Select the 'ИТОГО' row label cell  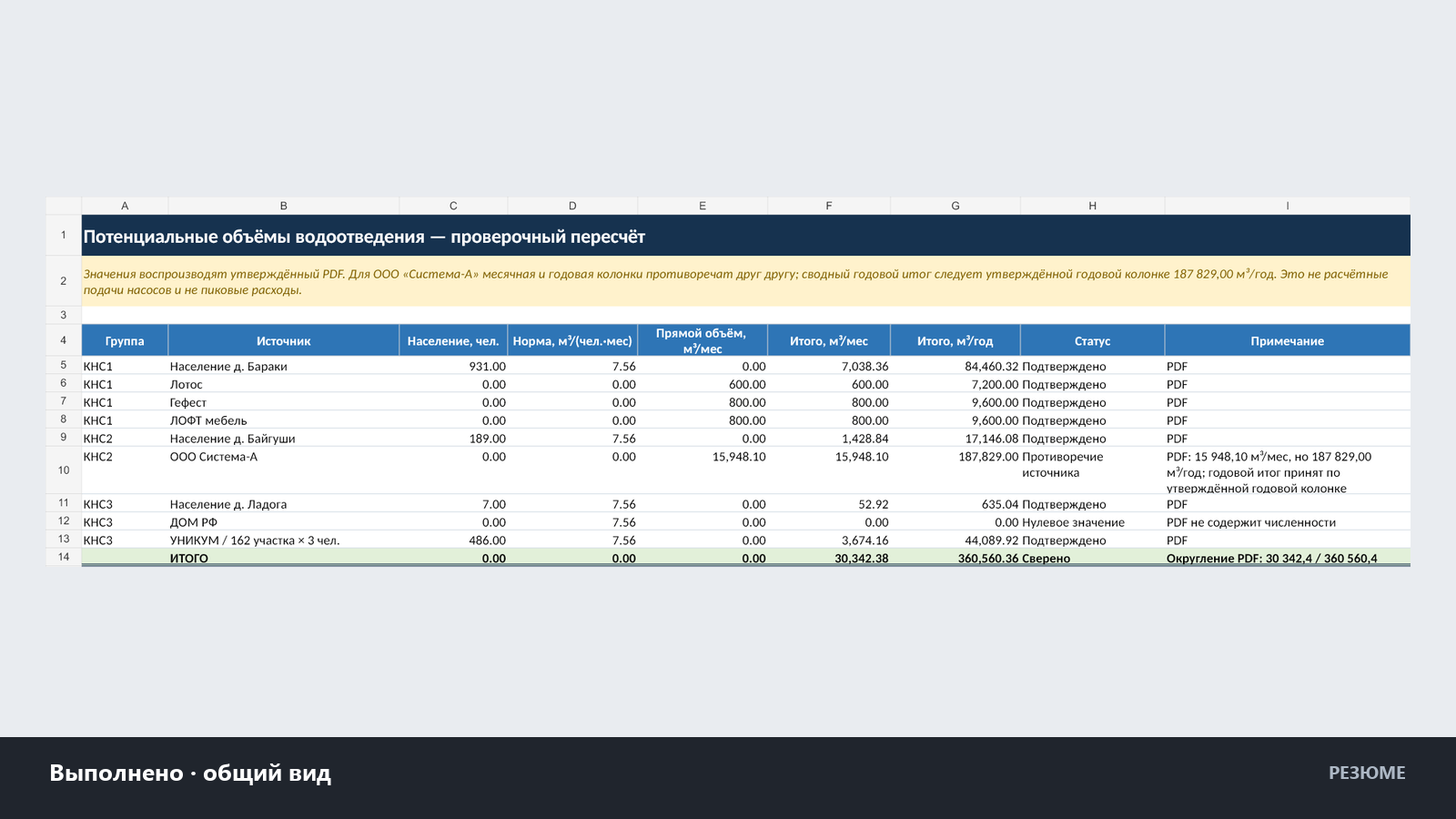284,558
